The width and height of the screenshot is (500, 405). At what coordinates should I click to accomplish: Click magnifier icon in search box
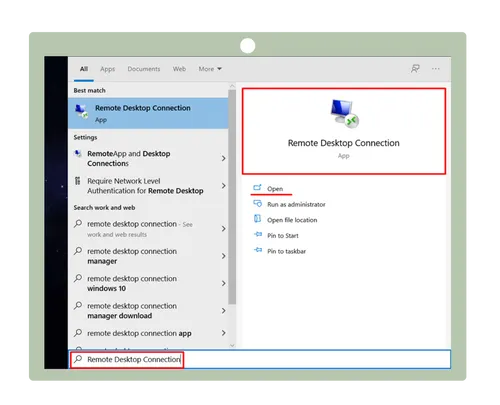tap(78, 359)
